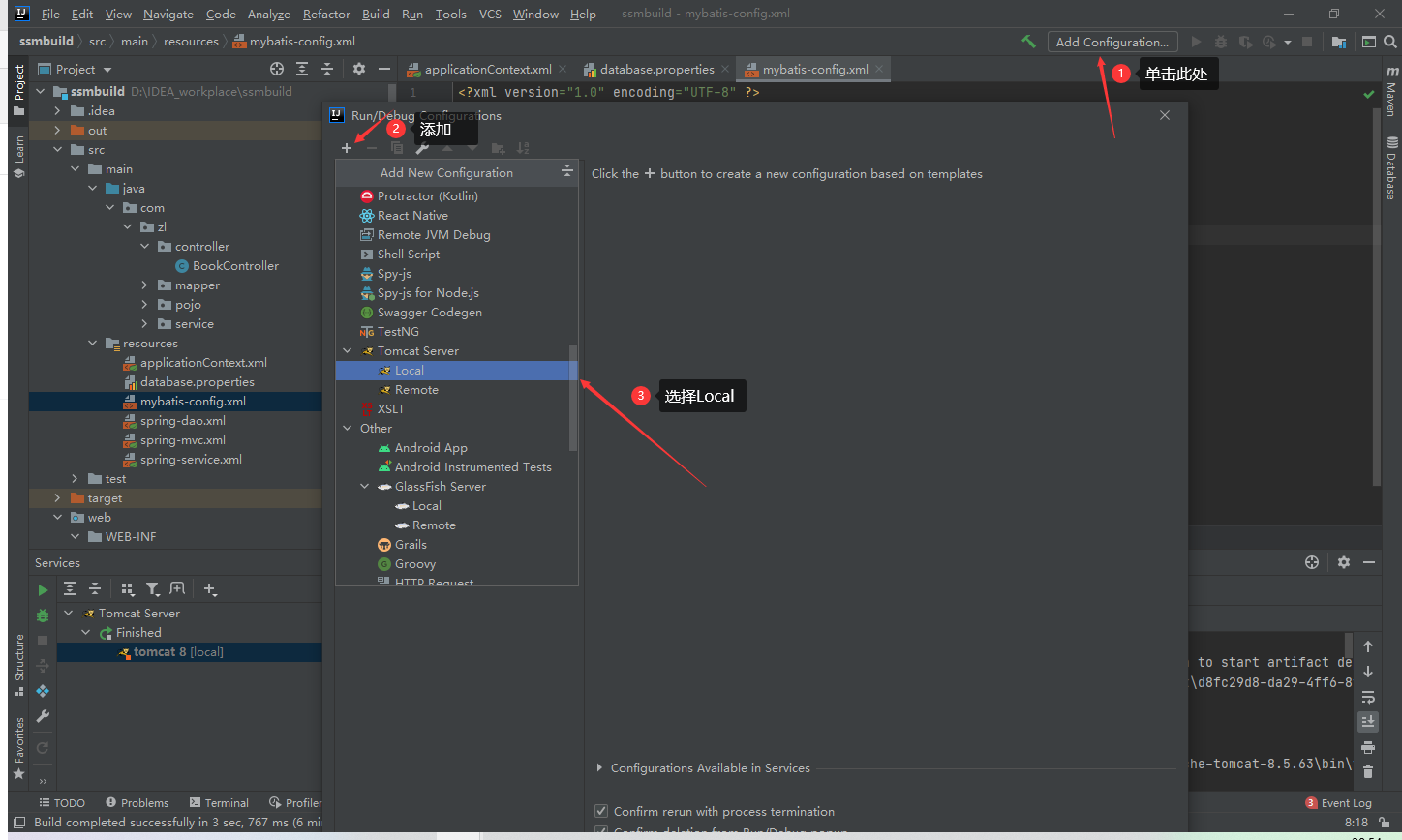Open the Project Structure icon in top toolbar

point(1339,42)
